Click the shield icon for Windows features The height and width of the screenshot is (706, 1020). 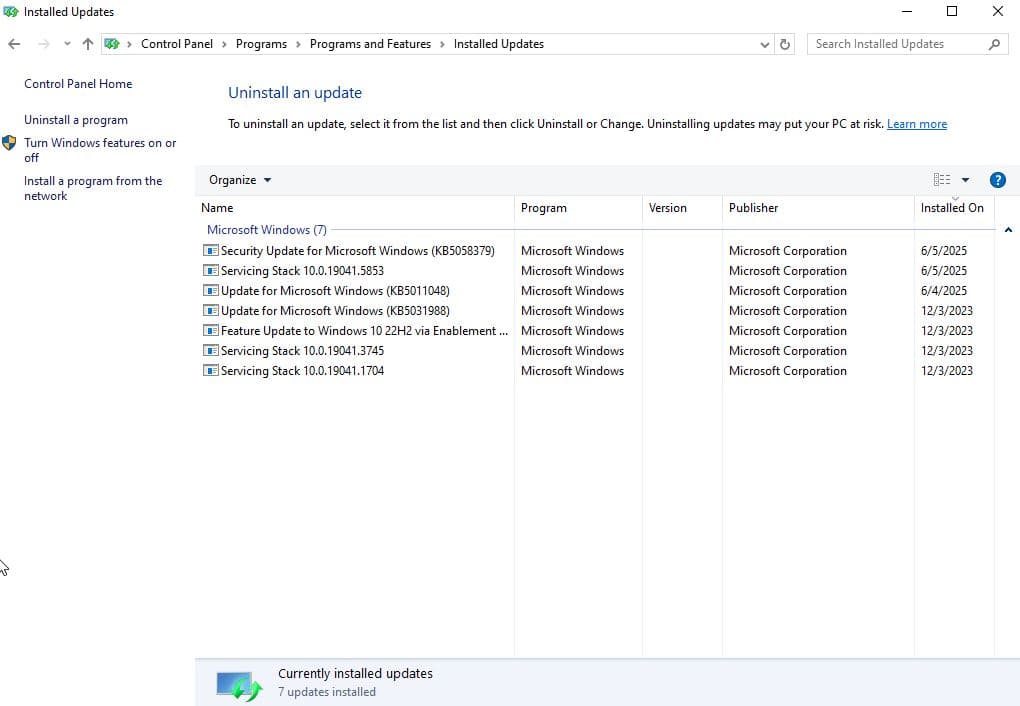pyautogui.click(x=10, y=143)
